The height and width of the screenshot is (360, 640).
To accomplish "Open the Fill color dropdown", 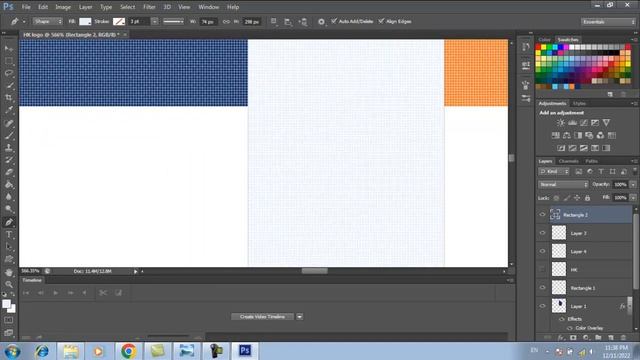I will coord(85,22).
